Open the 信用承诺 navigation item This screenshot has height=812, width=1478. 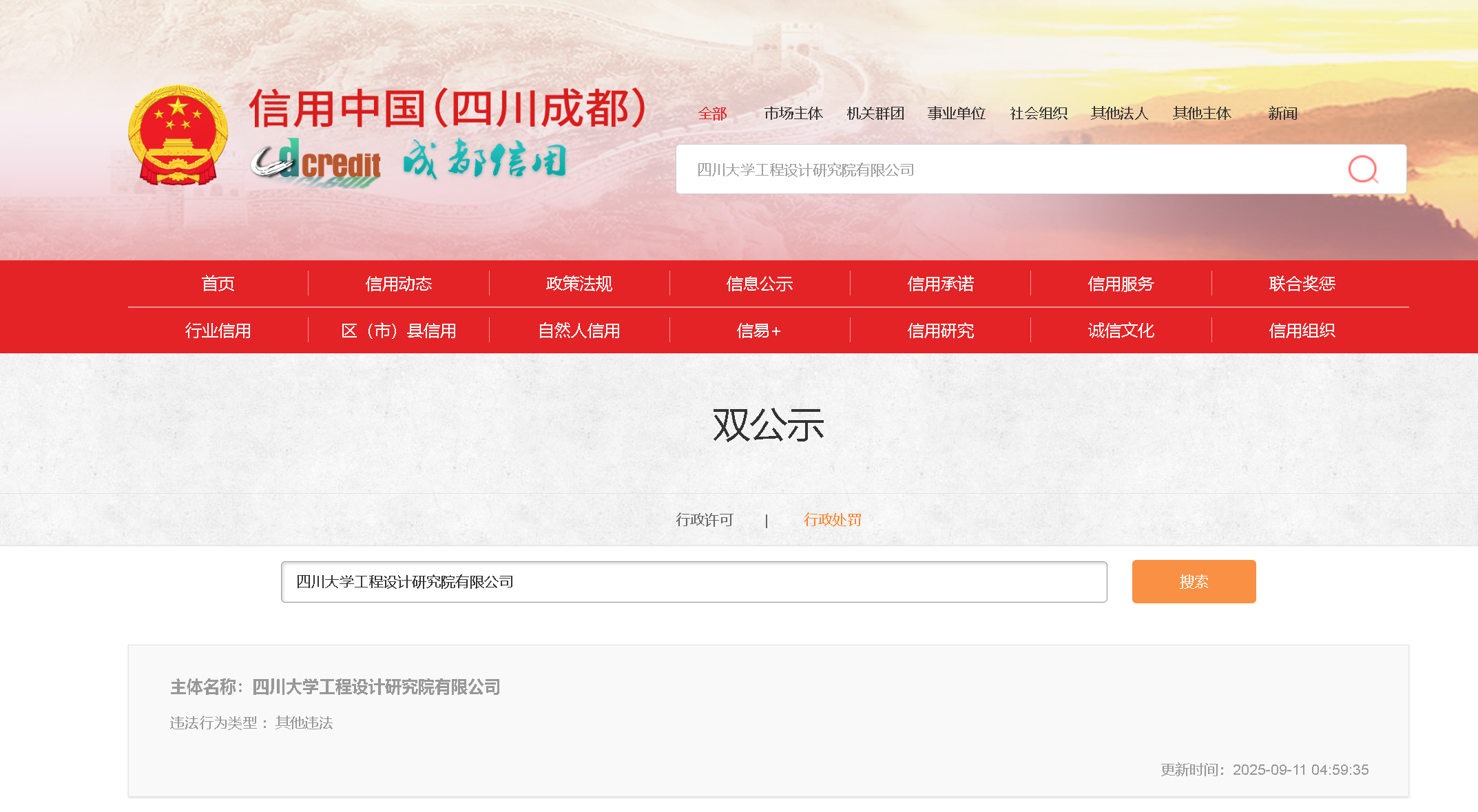941,284
